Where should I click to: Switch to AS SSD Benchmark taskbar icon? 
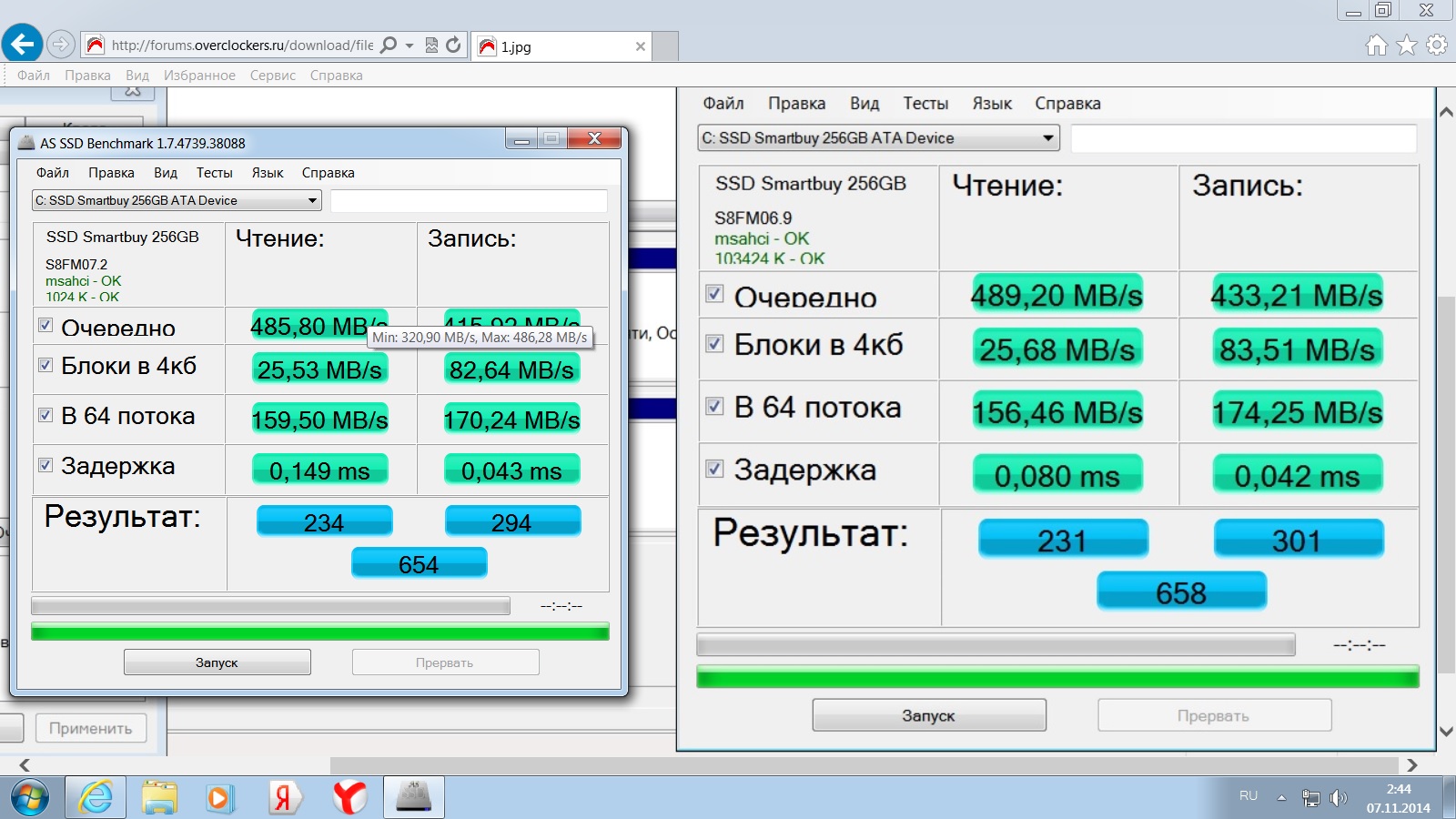[x=414, y=798]
